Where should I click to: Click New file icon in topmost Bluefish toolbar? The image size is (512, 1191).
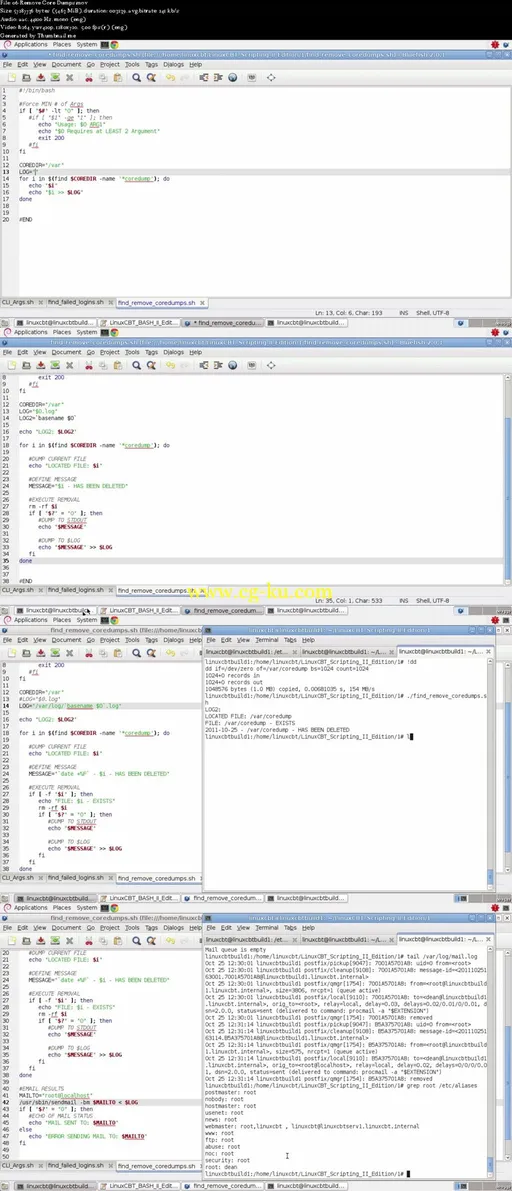pos(9,77)
